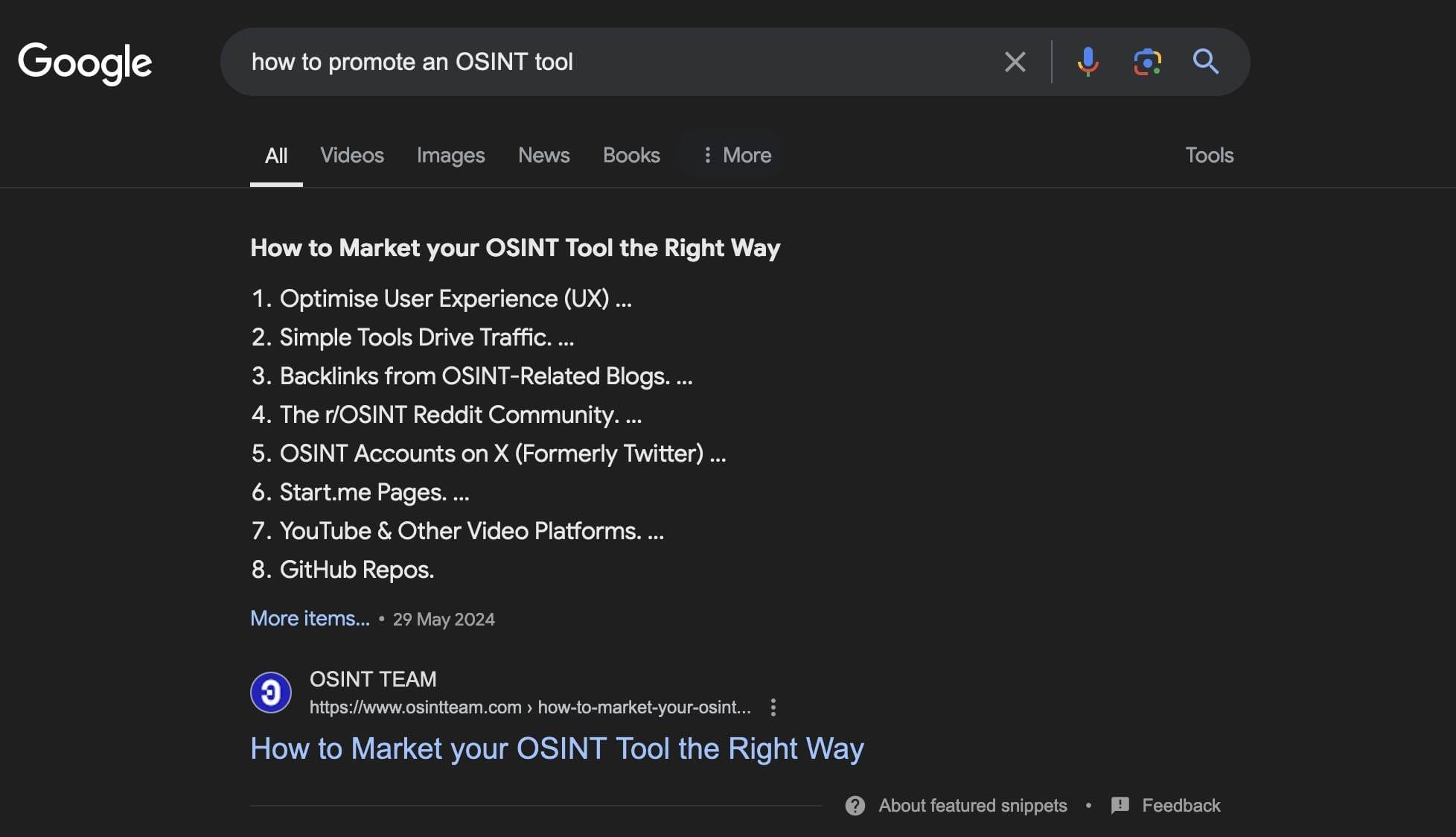Click the osintteam.com URL breadcrumb
This screenshot has width=1456, height=837.
coord(530,707)
